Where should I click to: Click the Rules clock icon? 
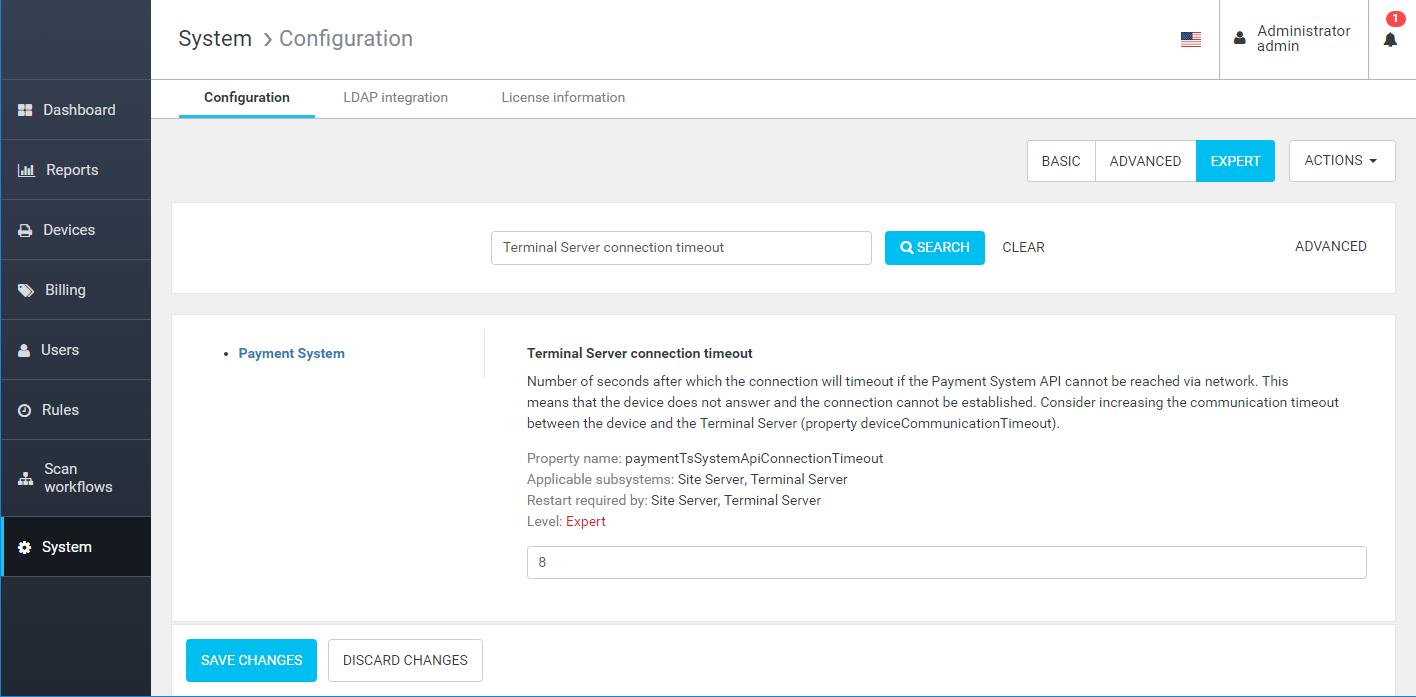[25, 410]
